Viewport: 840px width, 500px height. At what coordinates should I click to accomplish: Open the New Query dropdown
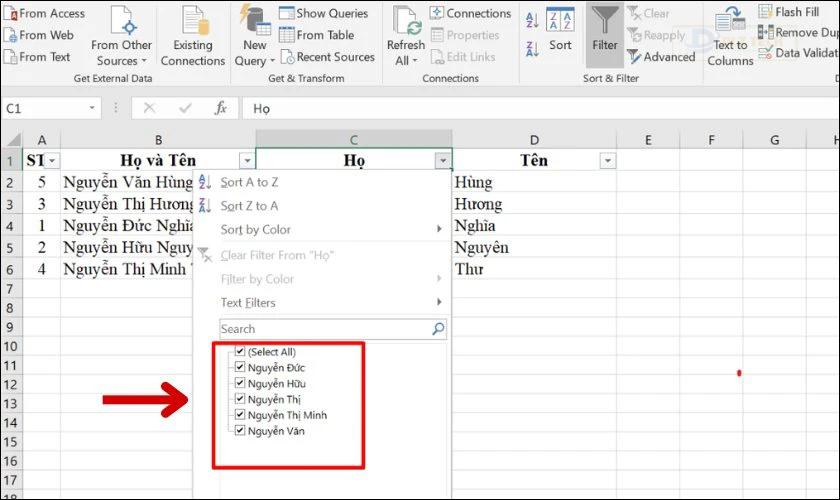(x=254, y=36)
